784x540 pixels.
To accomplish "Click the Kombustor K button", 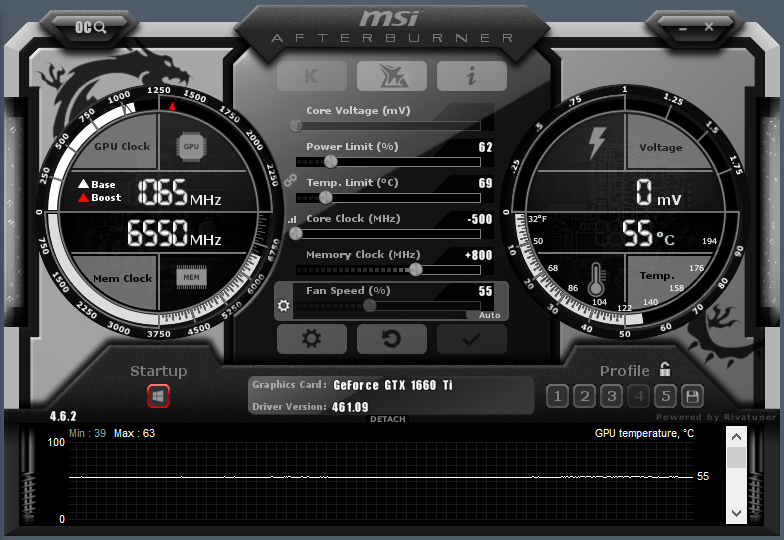I will (312, 76).
